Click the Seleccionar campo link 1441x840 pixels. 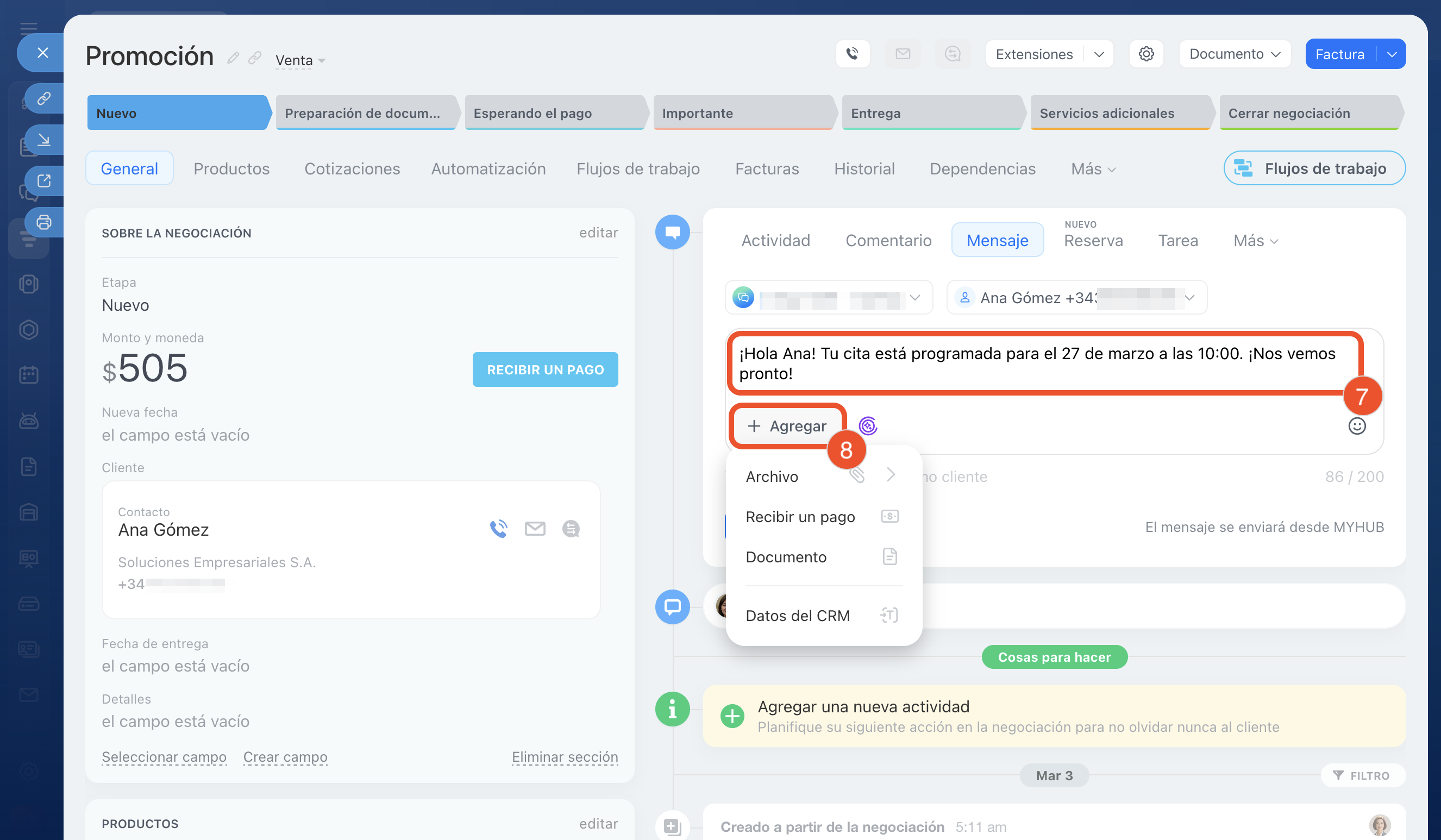click(164, 756)
